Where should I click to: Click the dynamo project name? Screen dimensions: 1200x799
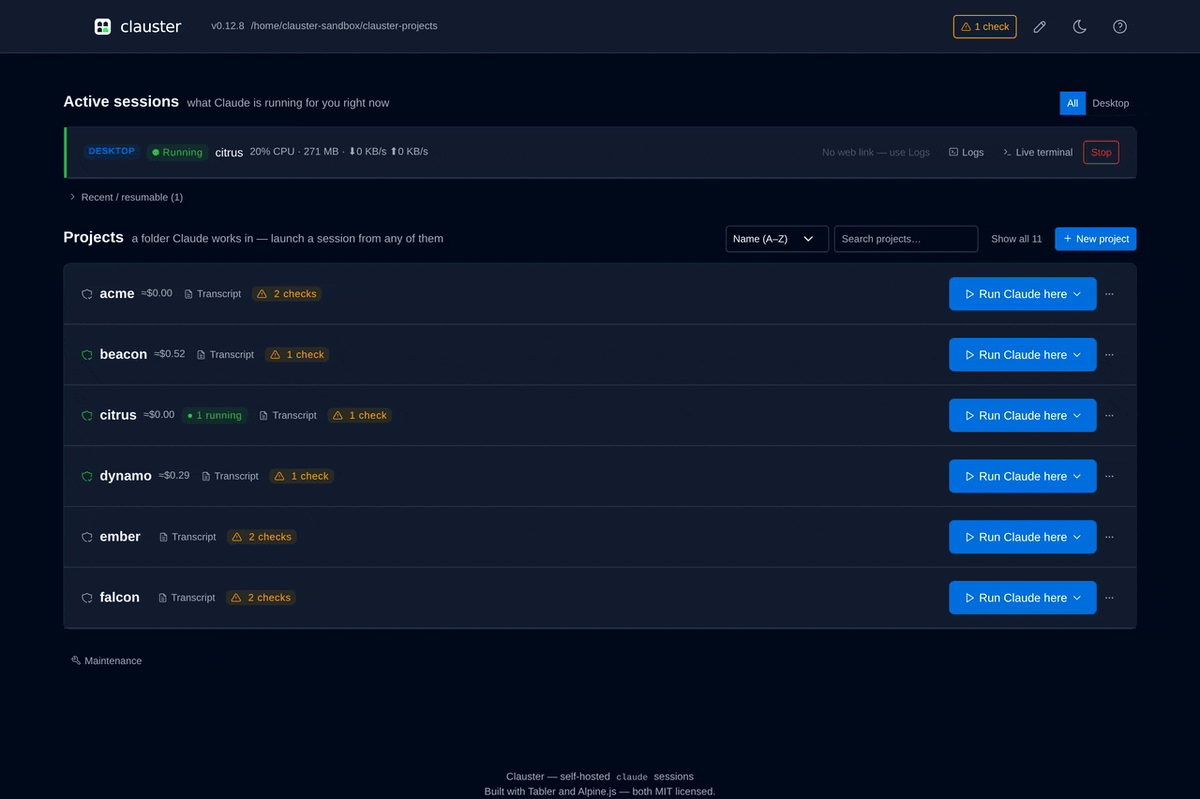[126, 476]
